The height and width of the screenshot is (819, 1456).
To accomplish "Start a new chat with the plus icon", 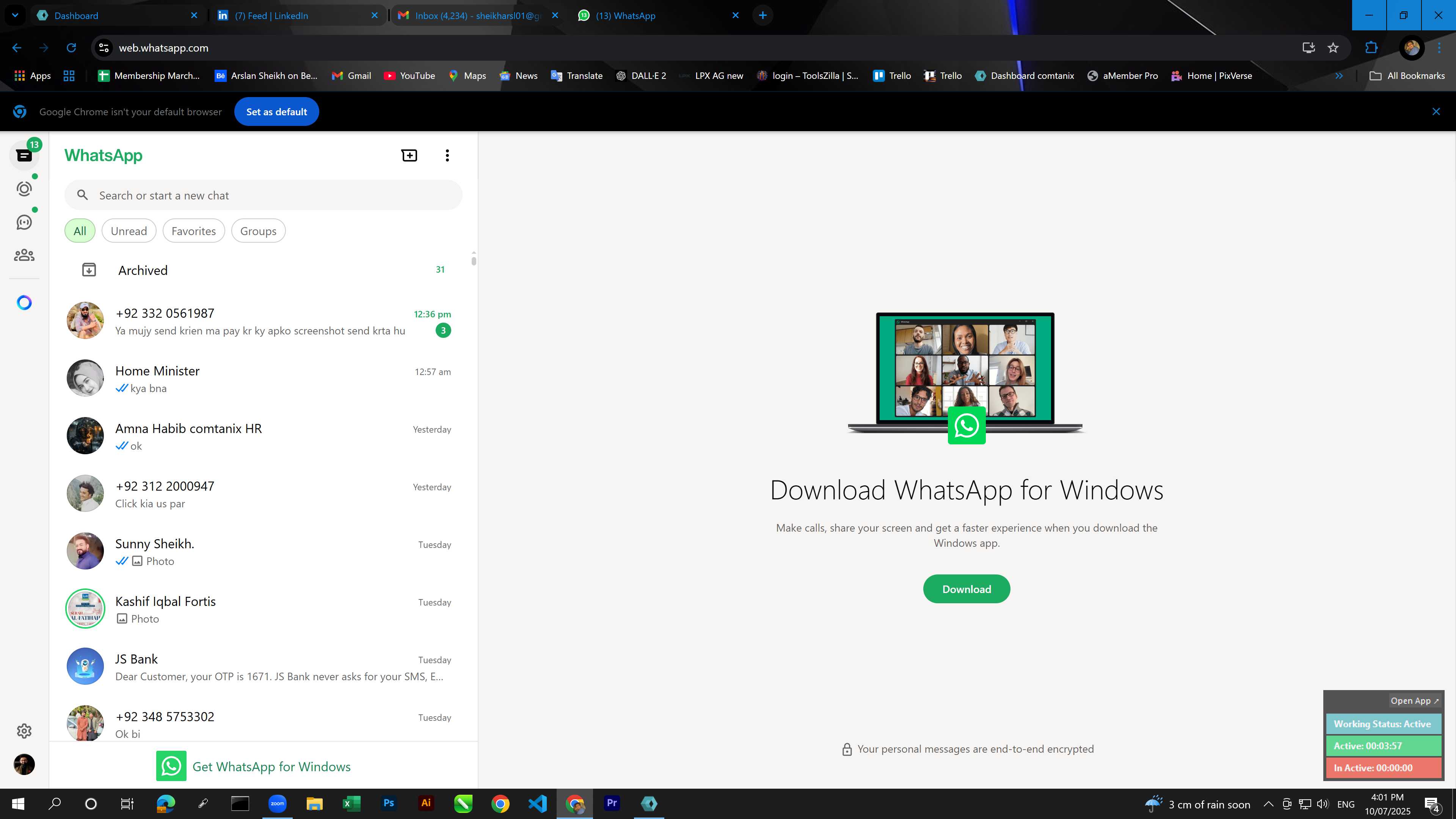I will (409, 155).
